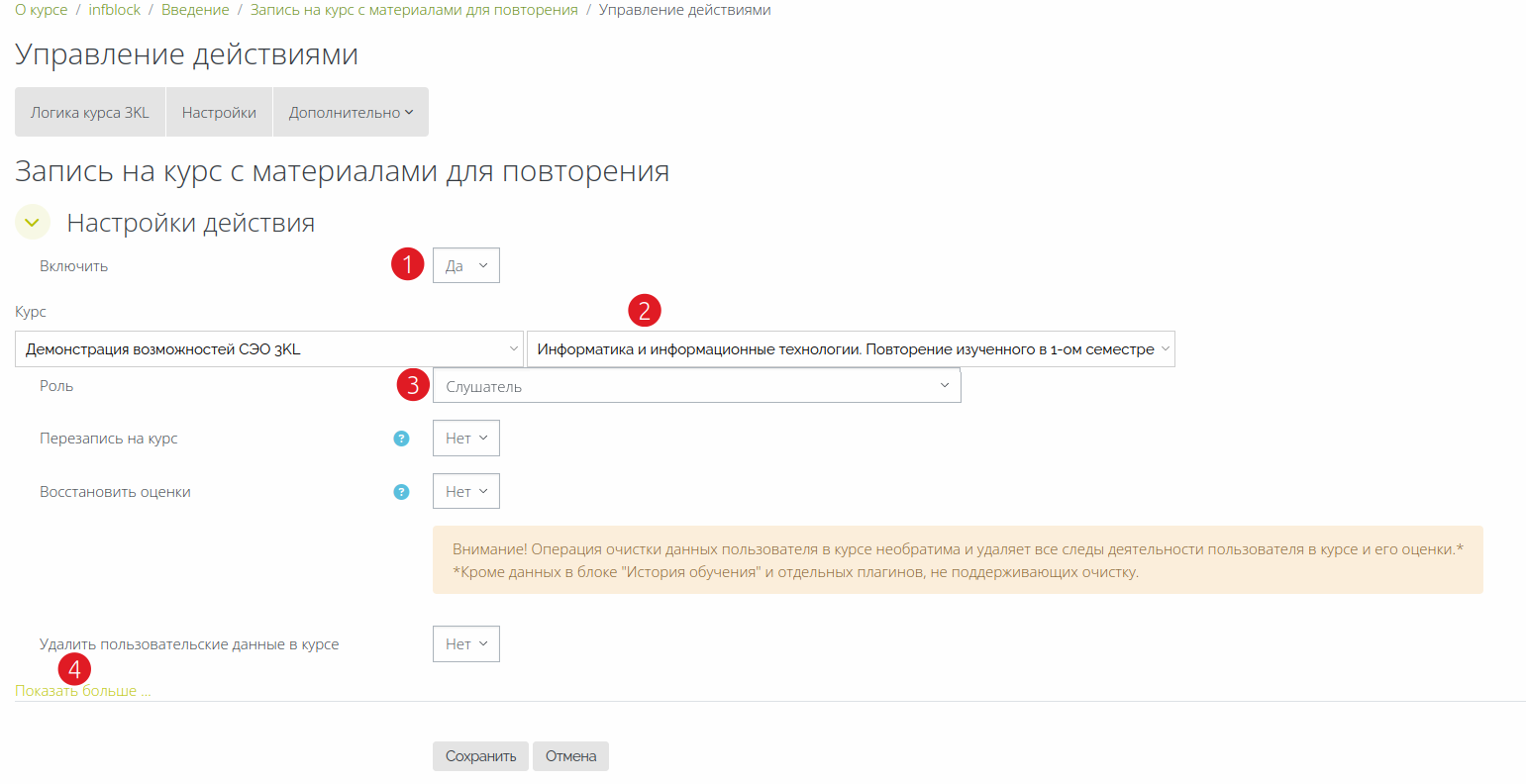Switch to the Настройки tab
This screenshot has height=784, width=1526.
click(x=219, y=113)
